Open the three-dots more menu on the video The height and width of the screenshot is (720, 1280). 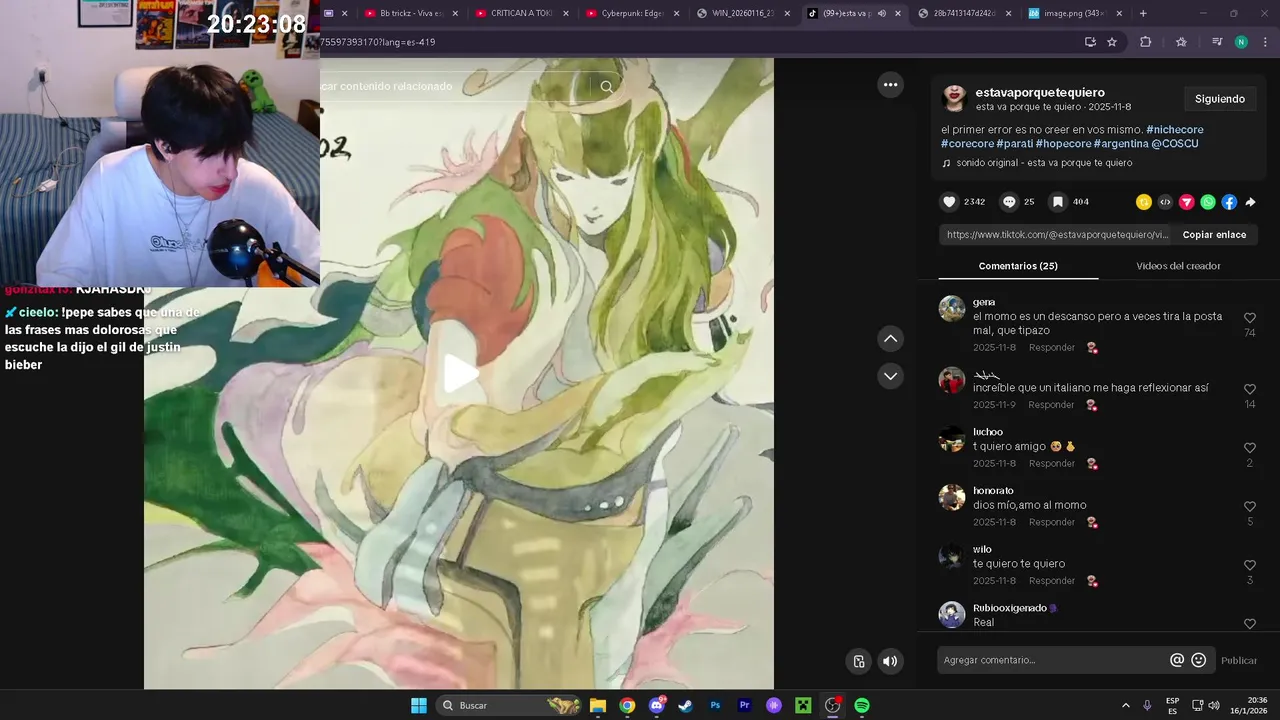890,85
